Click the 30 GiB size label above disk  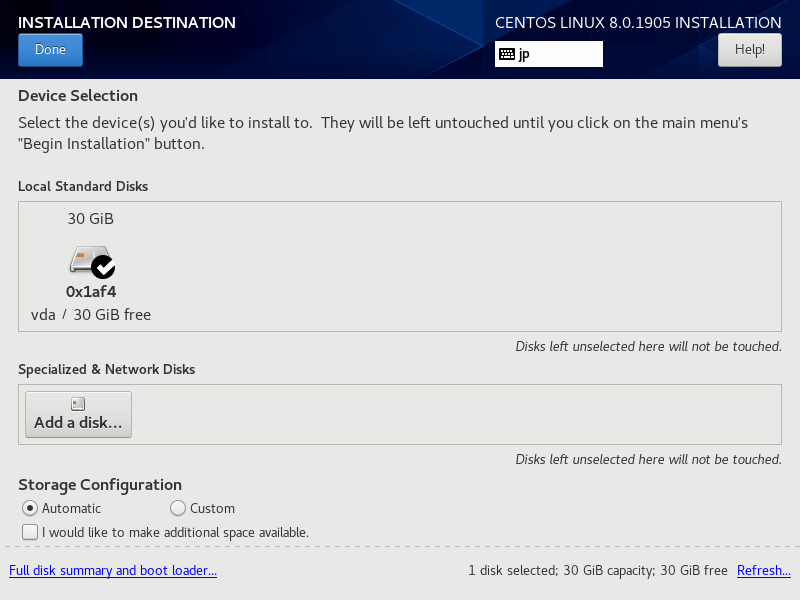pyautogui.click(x=90, y=219)
